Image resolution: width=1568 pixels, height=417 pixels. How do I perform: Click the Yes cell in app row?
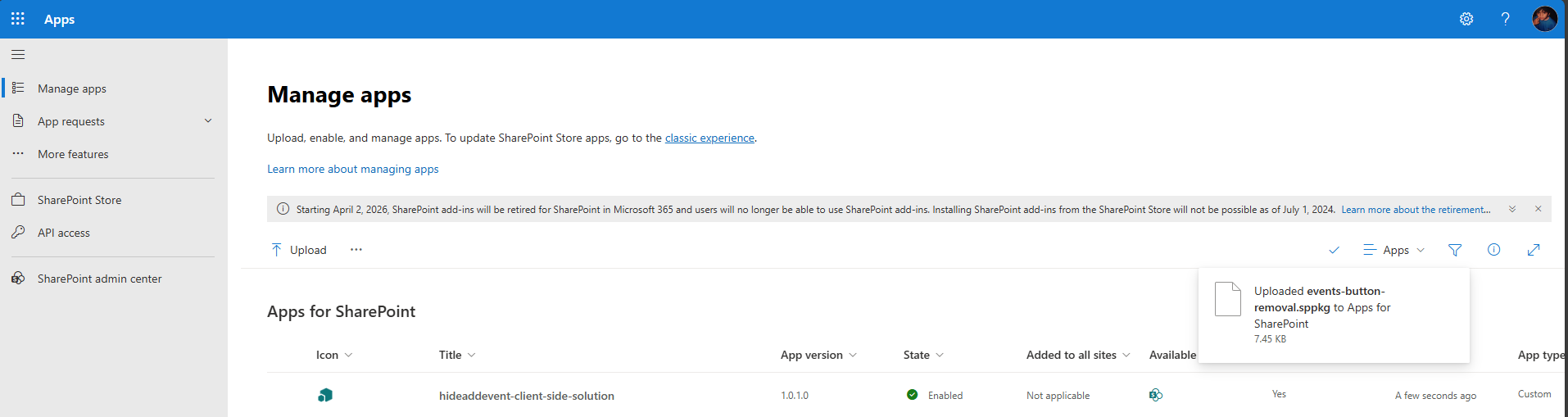(x=1279, y=394)
